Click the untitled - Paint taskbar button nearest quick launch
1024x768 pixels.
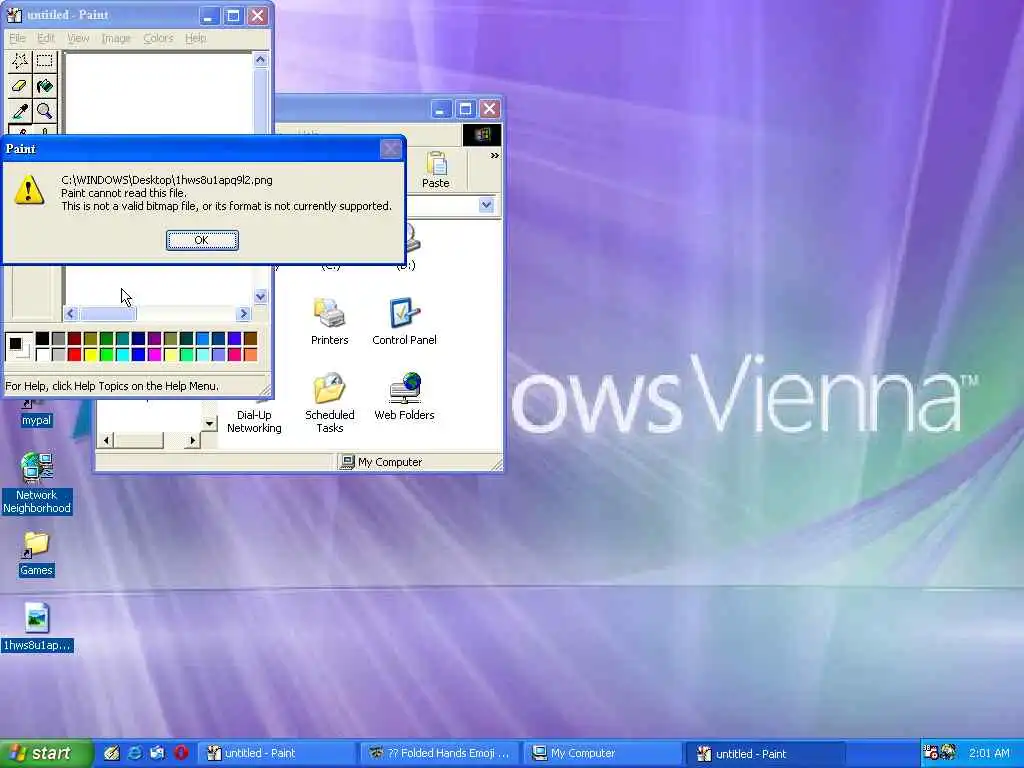(276, 753)
